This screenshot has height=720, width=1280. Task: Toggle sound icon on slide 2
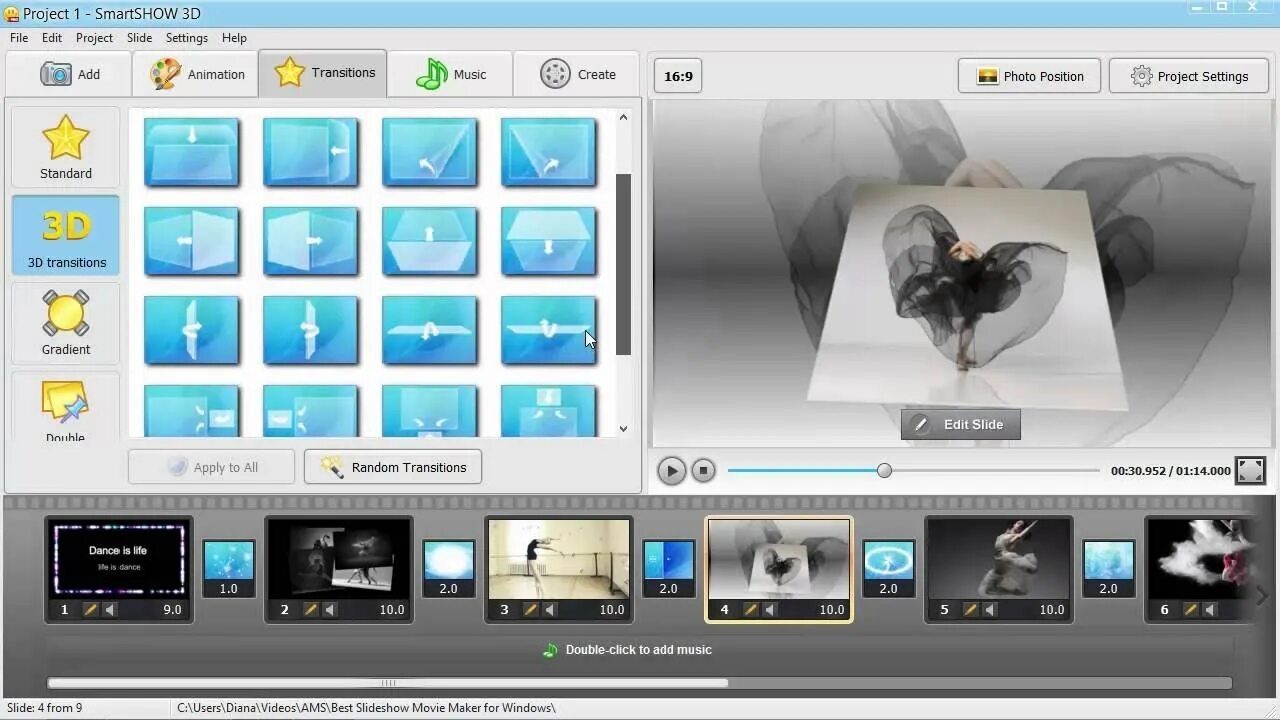[330, 609]
